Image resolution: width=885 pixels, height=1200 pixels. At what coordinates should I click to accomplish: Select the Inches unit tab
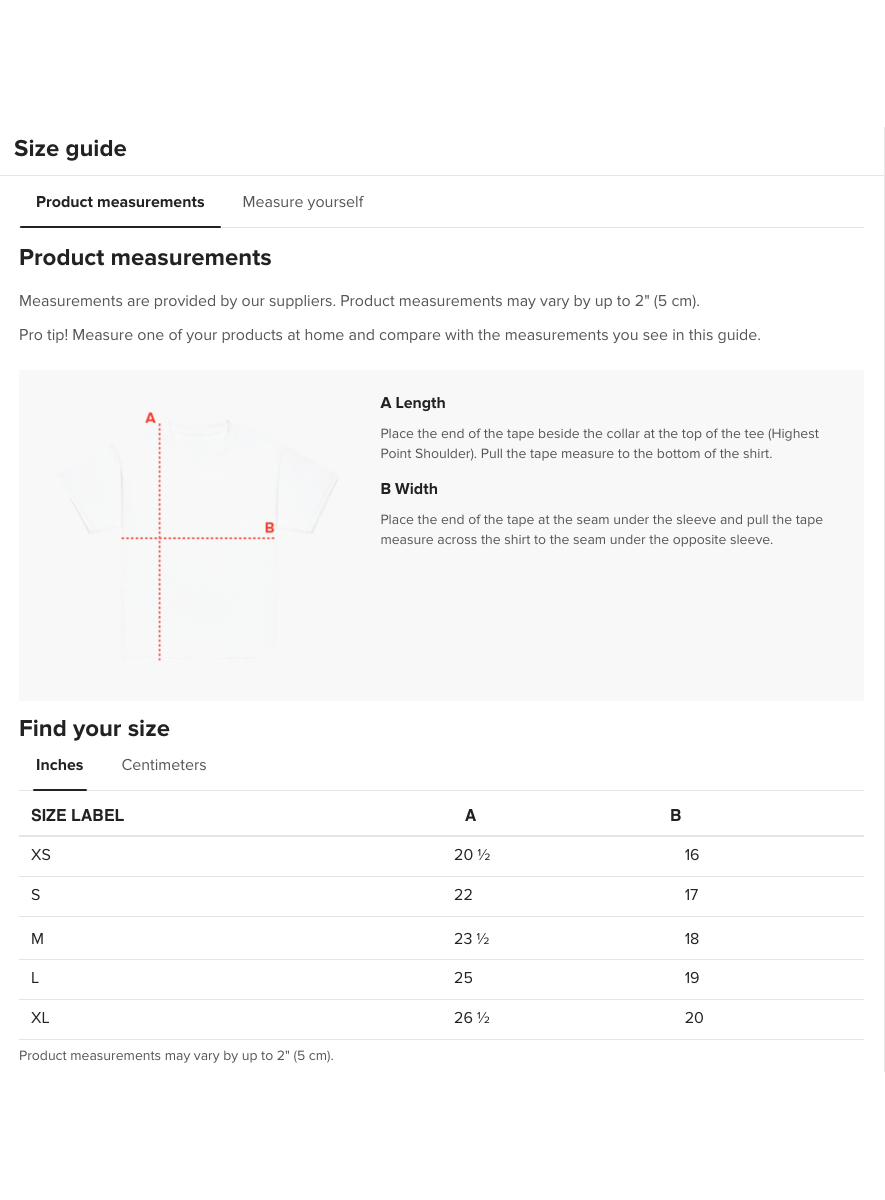[x=60, y=765]
